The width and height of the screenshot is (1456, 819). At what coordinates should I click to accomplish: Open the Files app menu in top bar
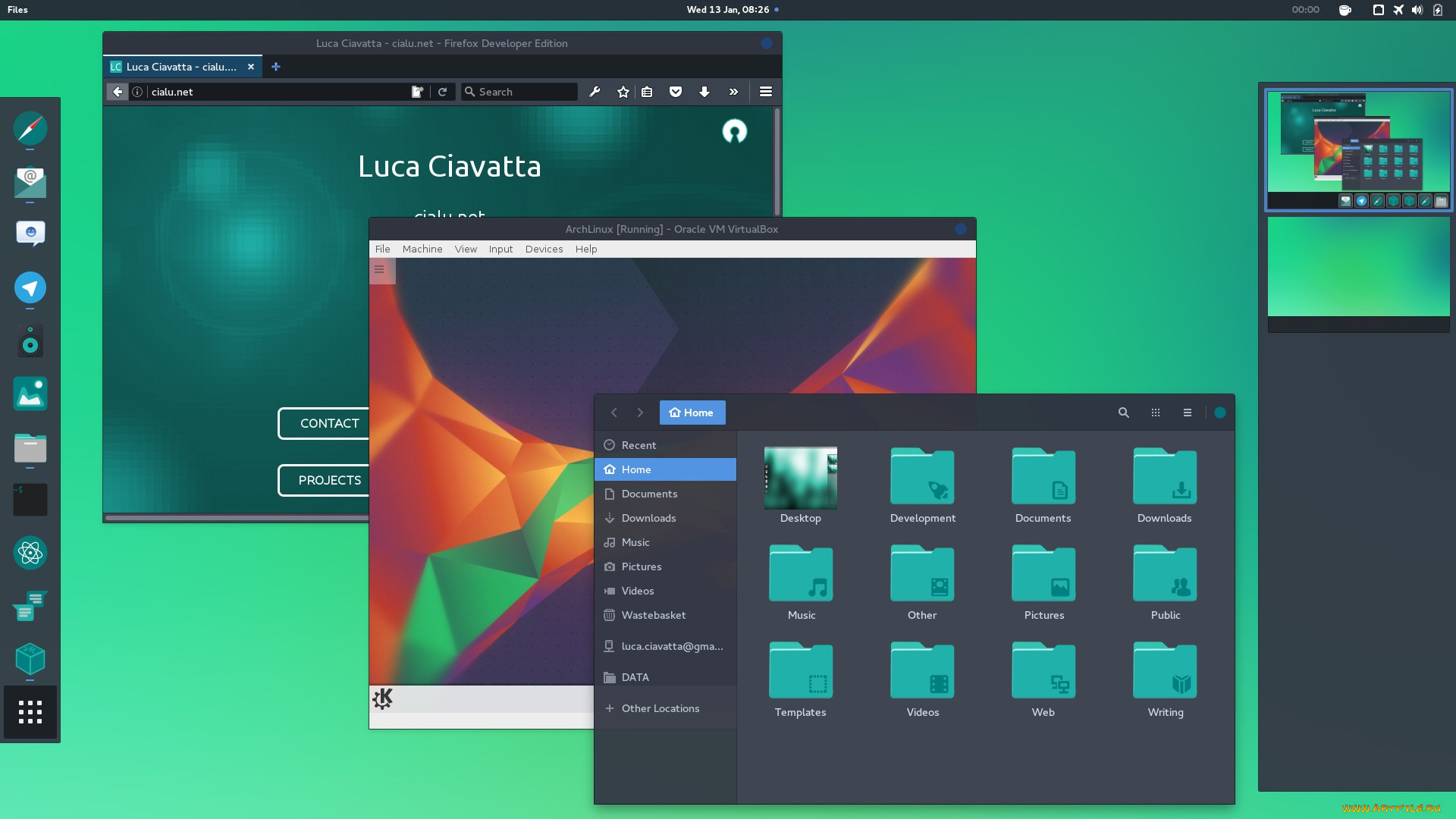17,10
